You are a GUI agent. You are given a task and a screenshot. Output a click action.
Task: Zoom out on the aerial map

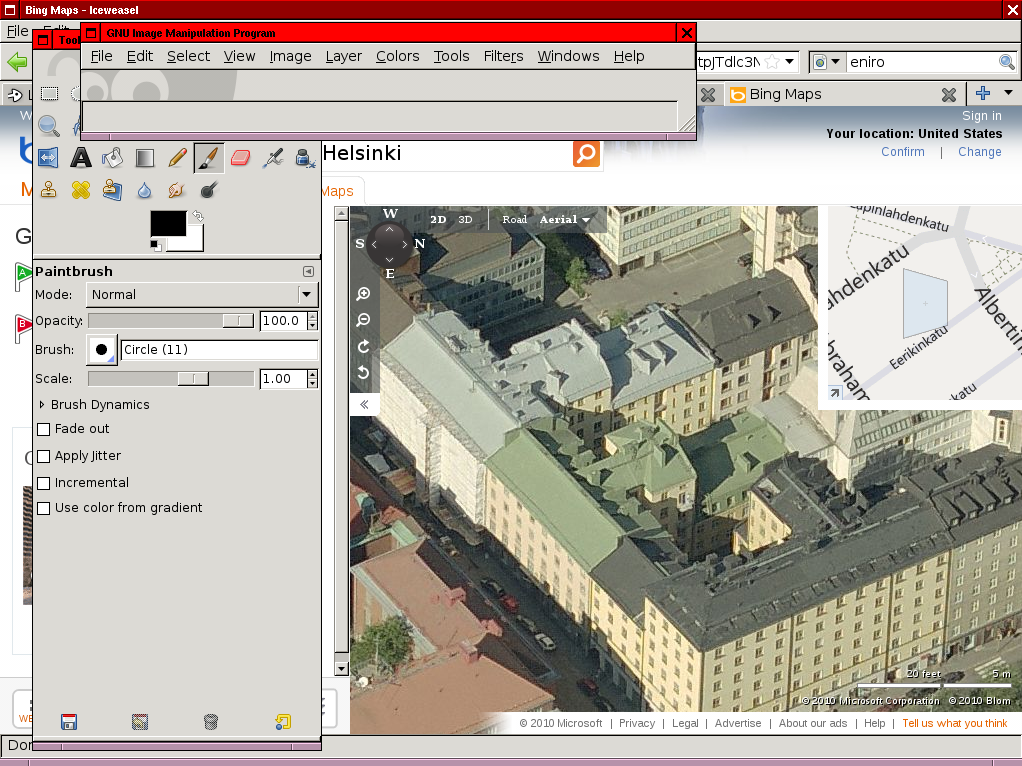(364, 320)
